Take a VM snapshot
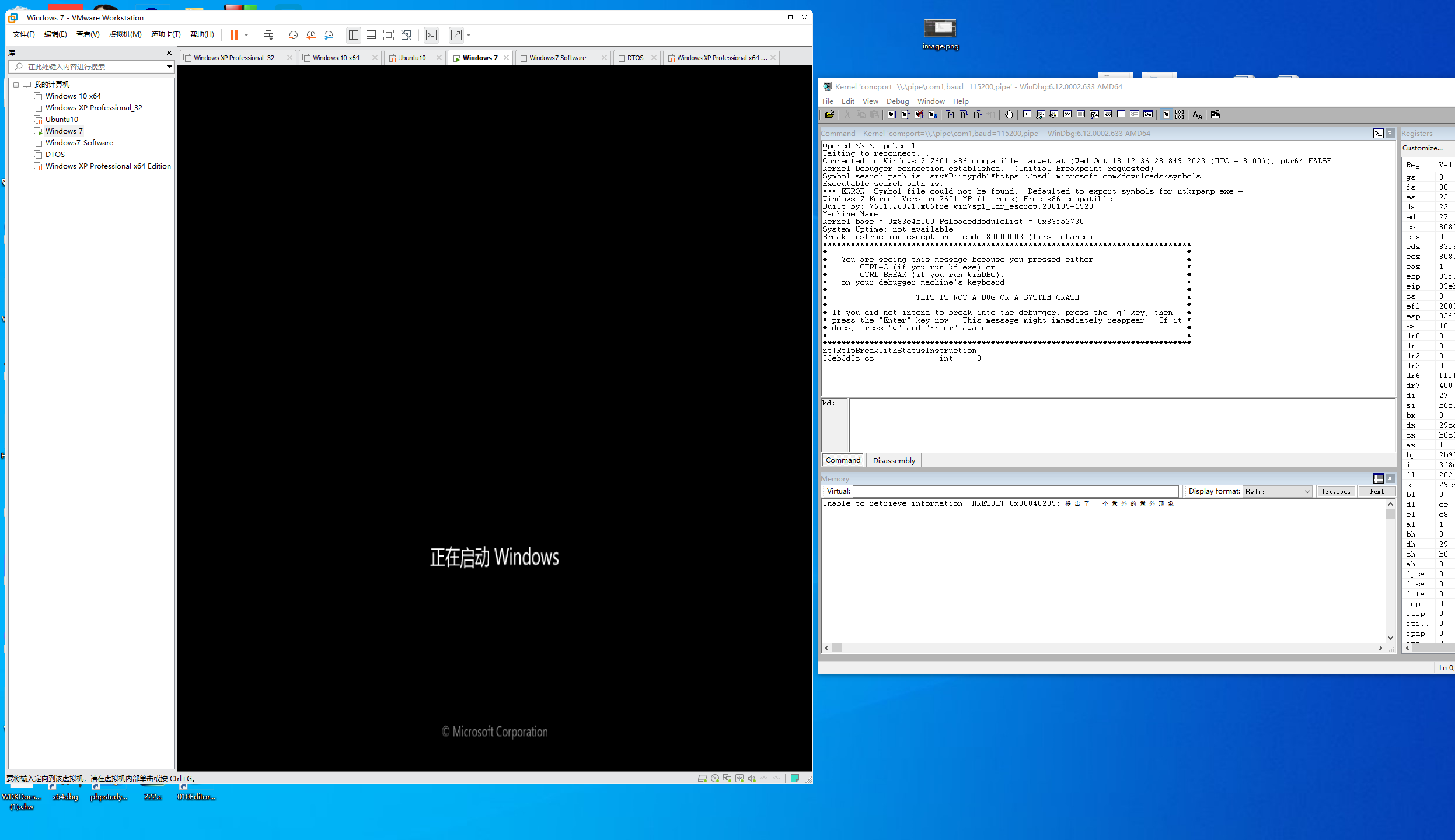 coord(294,35)
